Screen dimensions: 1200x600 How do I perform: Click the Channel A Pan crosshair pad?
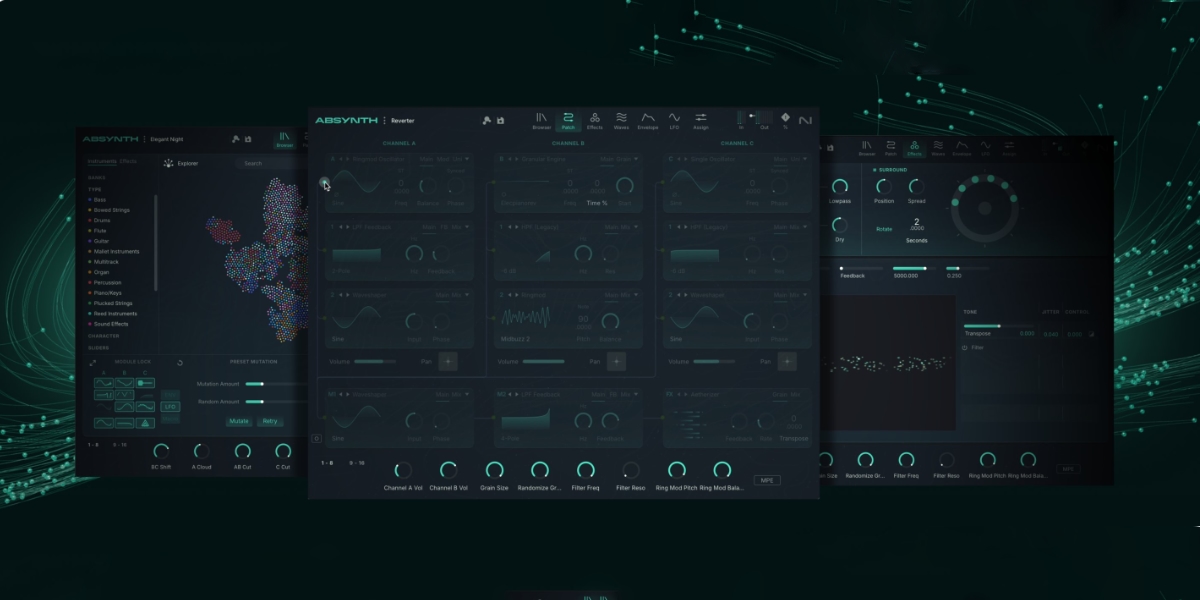pos(447,361)
